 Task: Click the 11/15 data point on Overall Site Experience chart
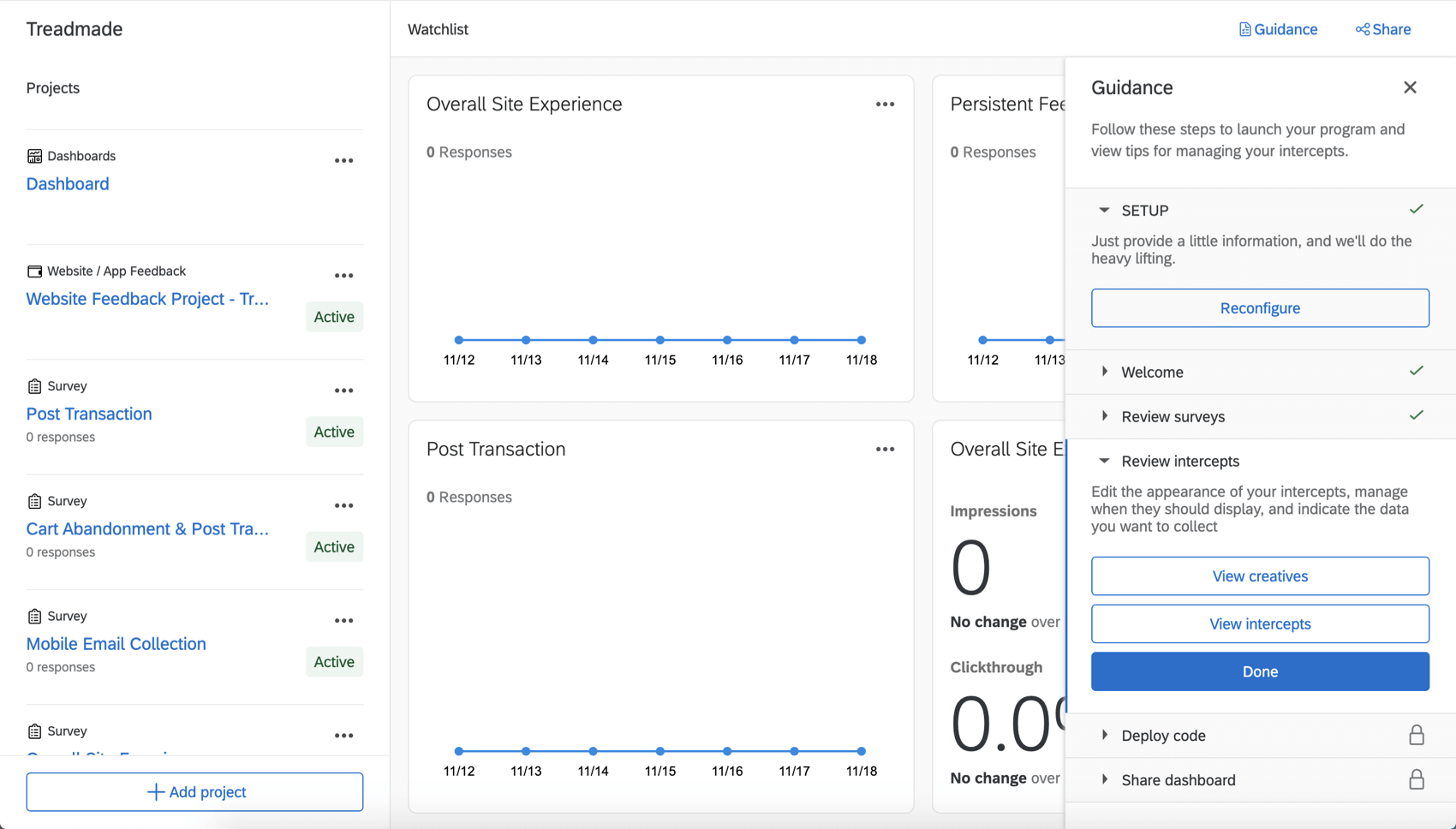point(660,340)
